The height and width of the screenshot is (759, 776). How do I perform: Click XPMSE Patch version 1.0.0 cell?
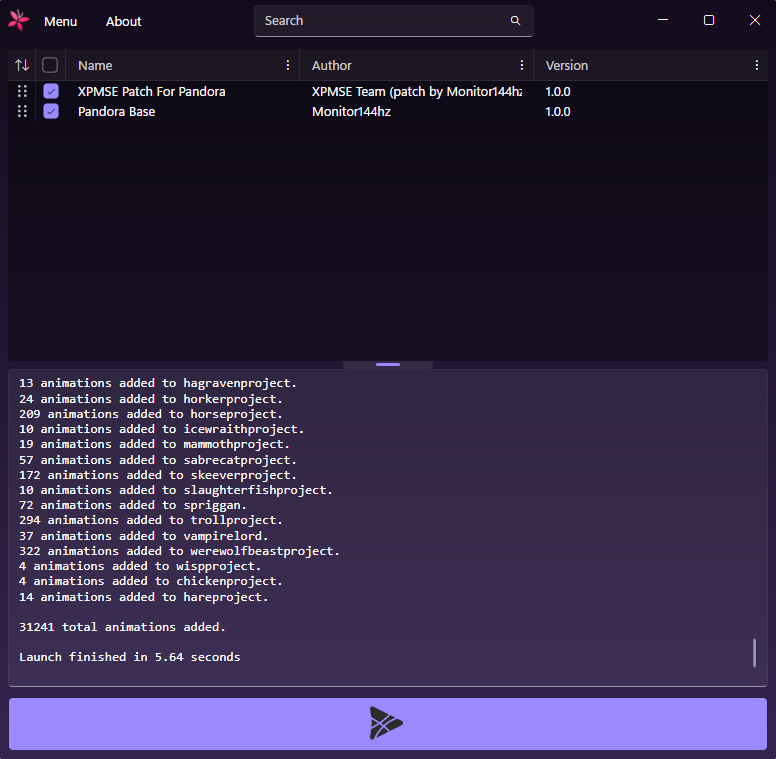pos(558,92)
